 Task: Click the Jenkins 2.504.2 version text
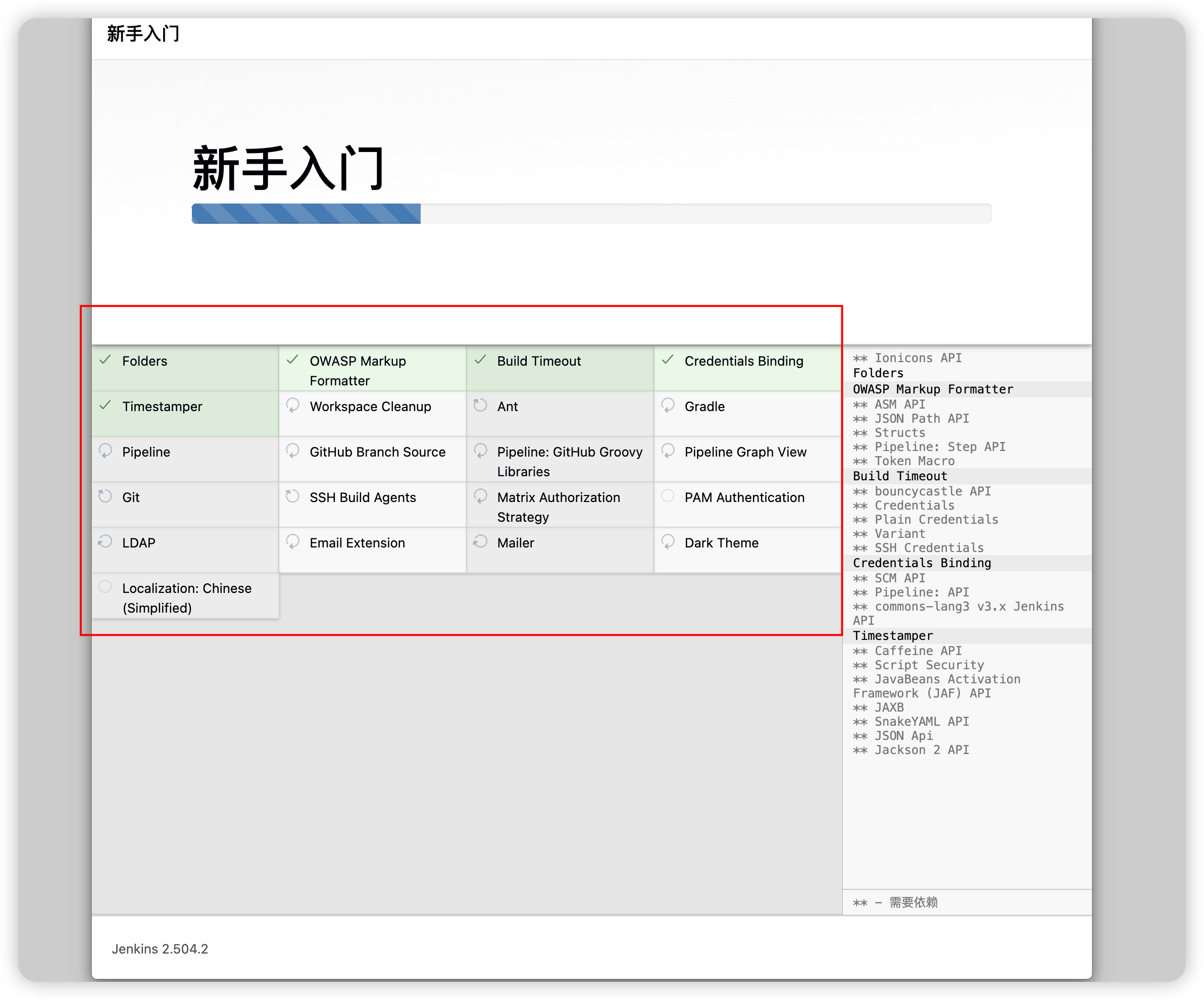click(160, 949)
